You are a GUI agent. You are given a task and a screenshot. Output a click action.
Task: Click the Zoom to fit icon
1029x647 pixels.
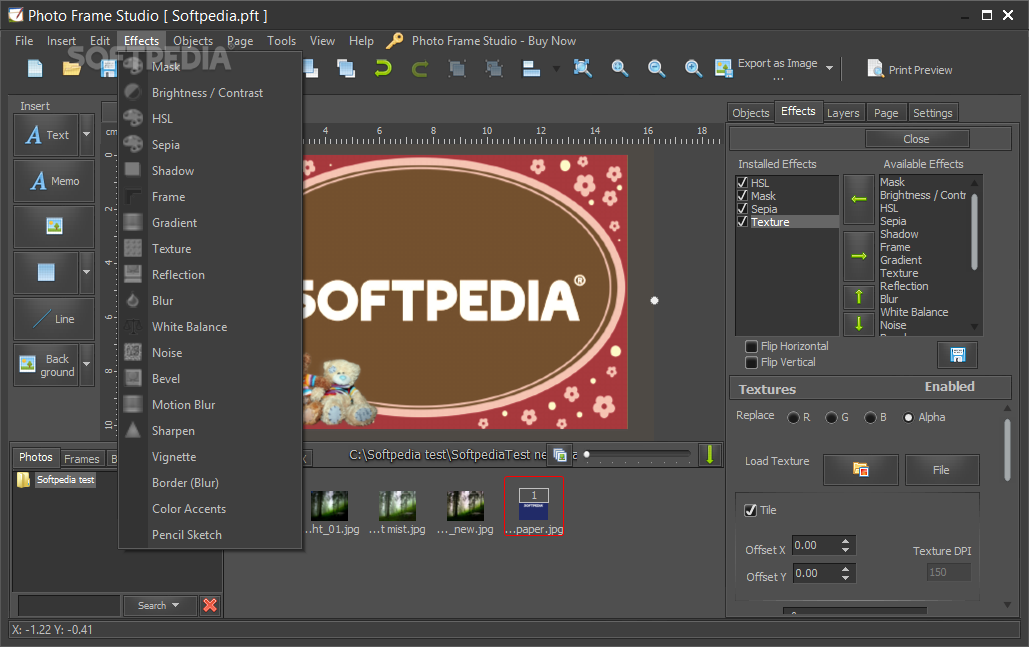583,68
